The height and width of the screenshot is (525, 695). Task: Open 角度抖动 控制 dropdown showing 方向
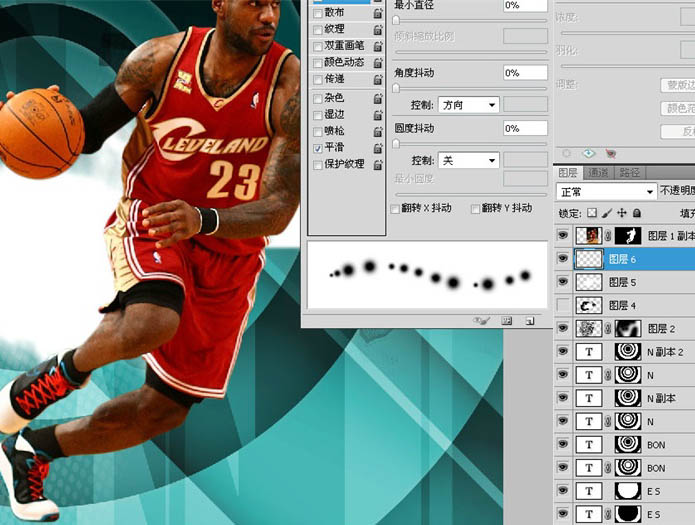point(469,105)
